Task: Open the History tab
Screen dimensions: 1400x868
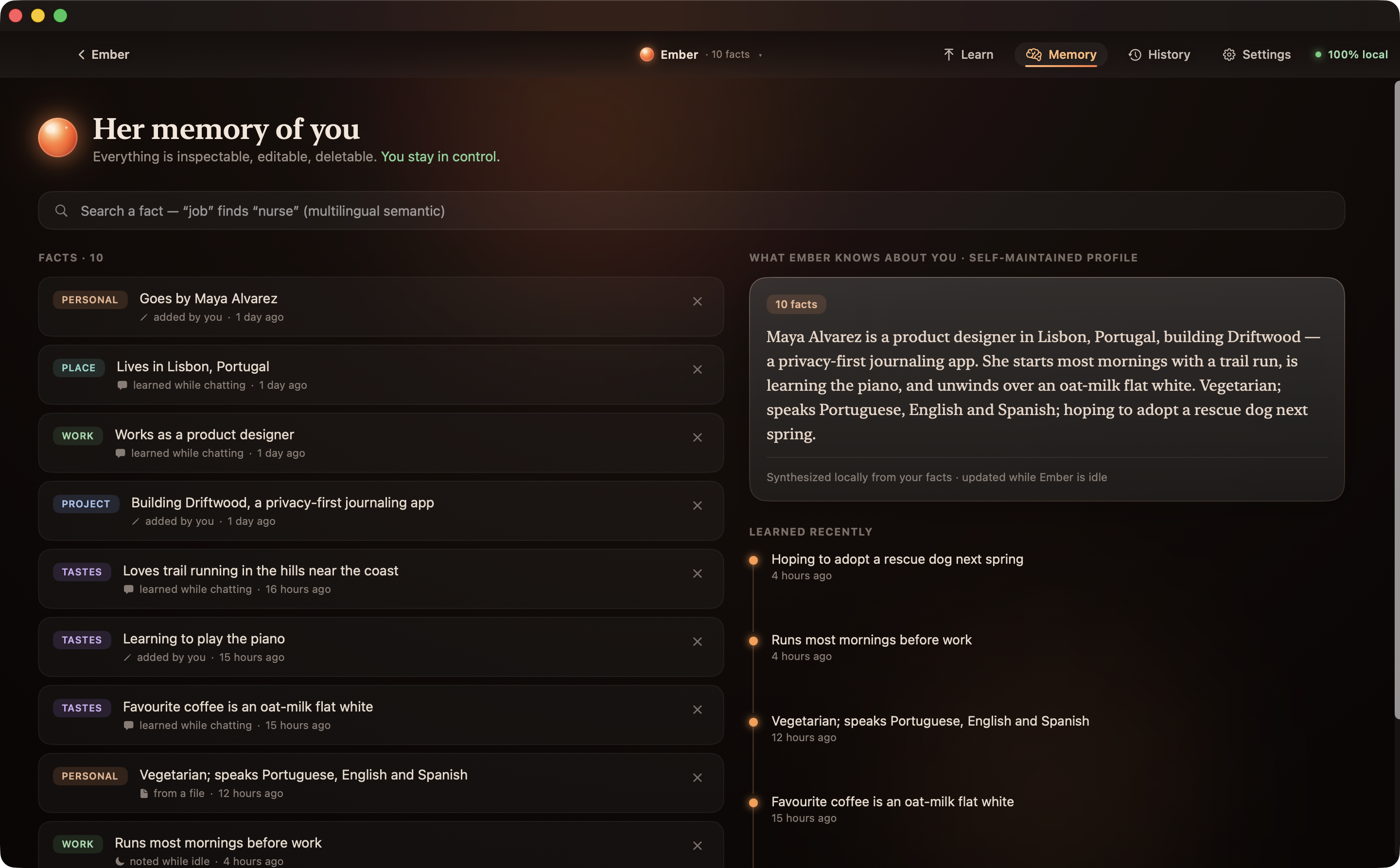Action: tap(1159, 54)
